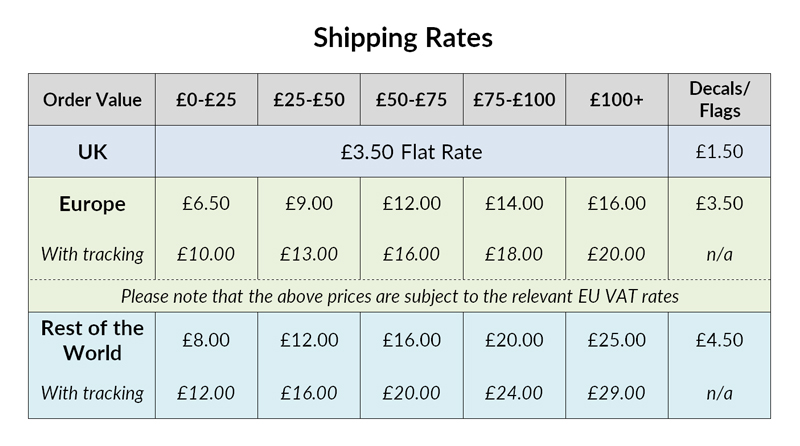The height and width of the screenshot is (446, 800).
Task: Select the £3.50 Flat Rate cell
Action: [x=411, y=152]
